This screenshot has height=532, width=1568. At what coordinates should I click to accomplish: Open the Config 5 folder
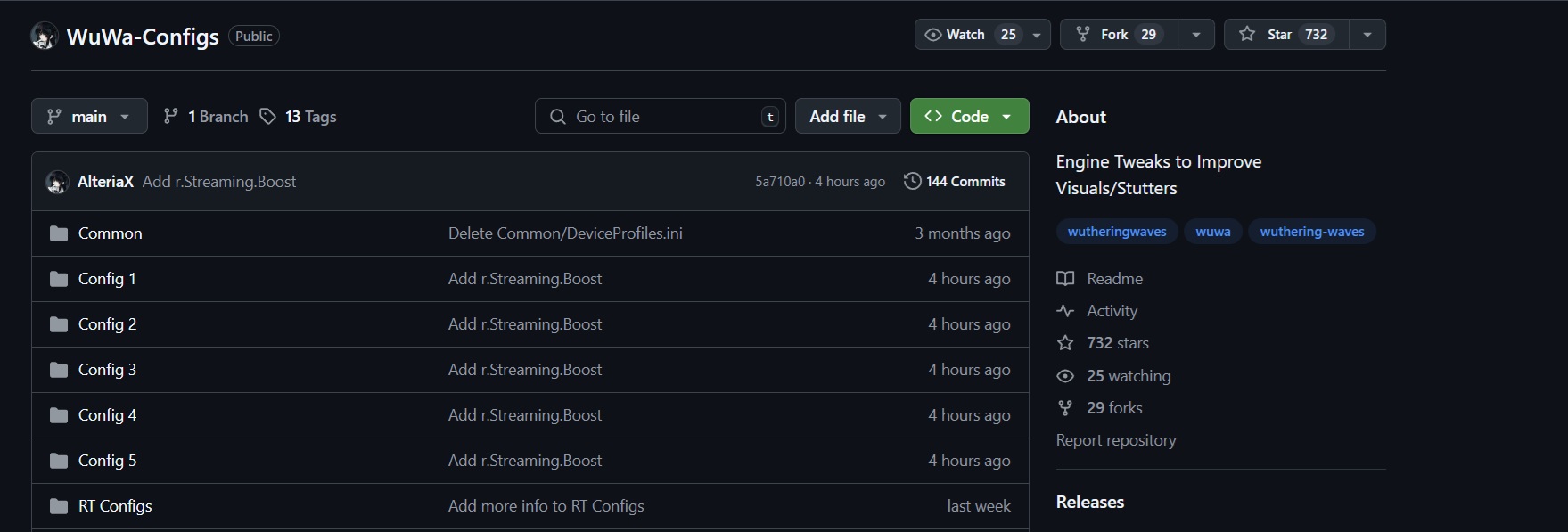tap(107, 461)
